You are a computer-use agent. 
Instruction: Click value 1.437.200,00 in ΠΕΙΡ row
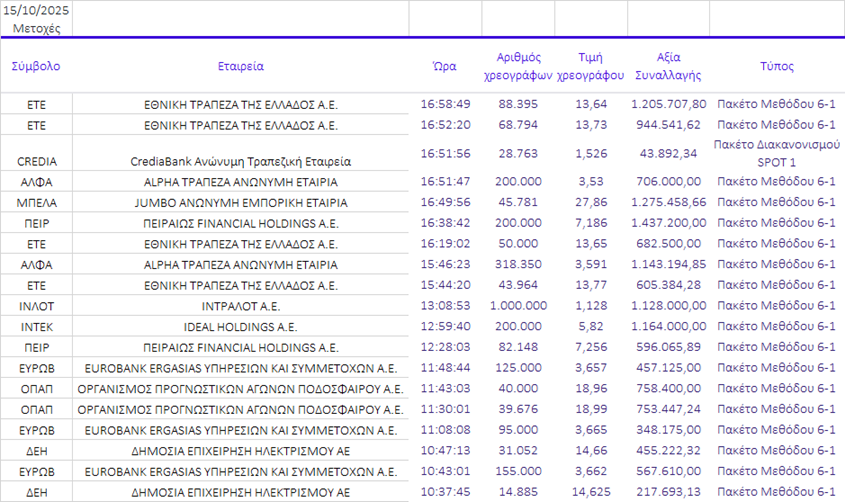click(x=668, y=222)
